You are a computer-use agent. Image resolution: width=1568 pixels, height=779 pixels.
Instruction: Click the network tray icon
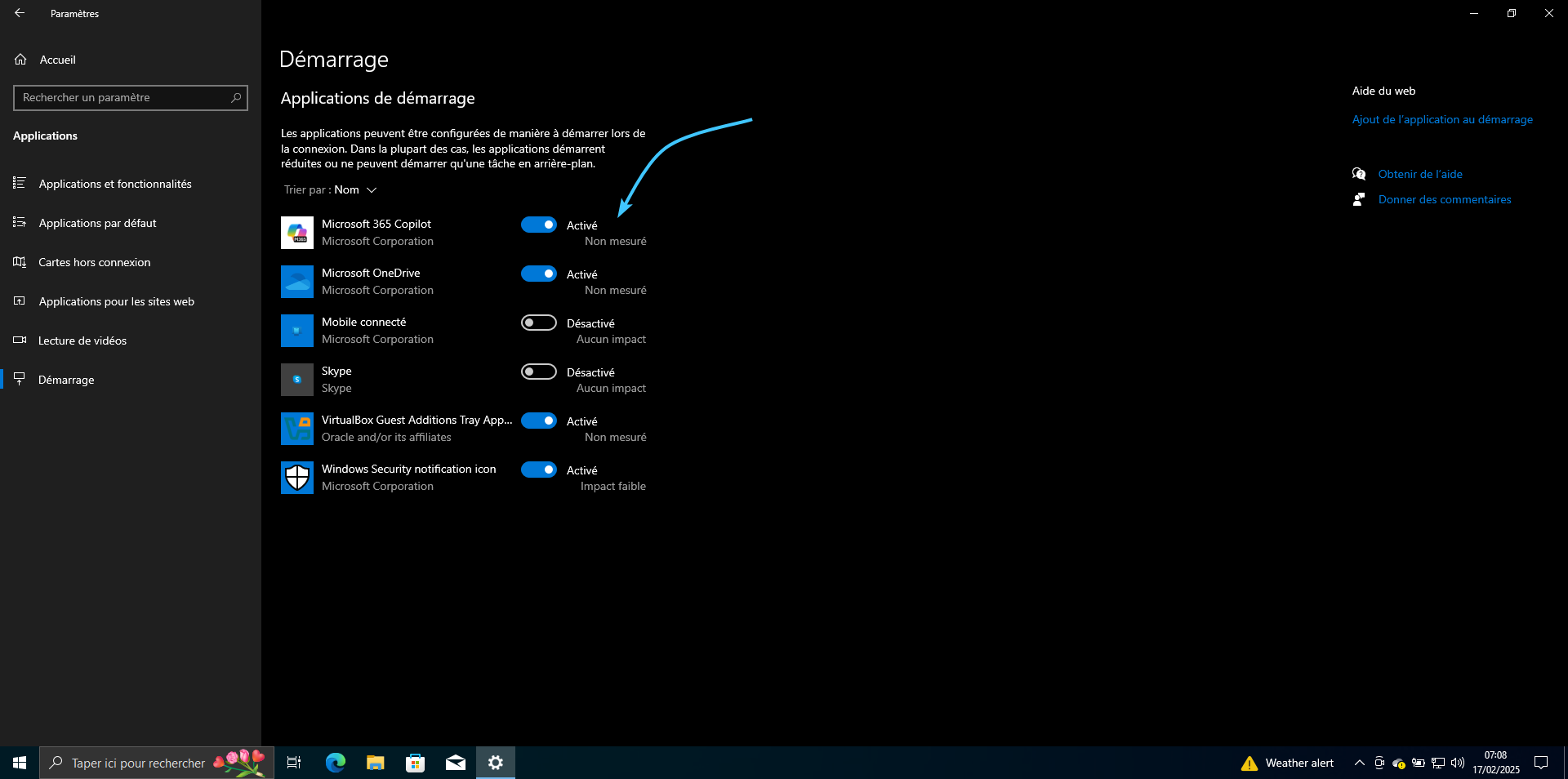click(x=1438, y=763)
